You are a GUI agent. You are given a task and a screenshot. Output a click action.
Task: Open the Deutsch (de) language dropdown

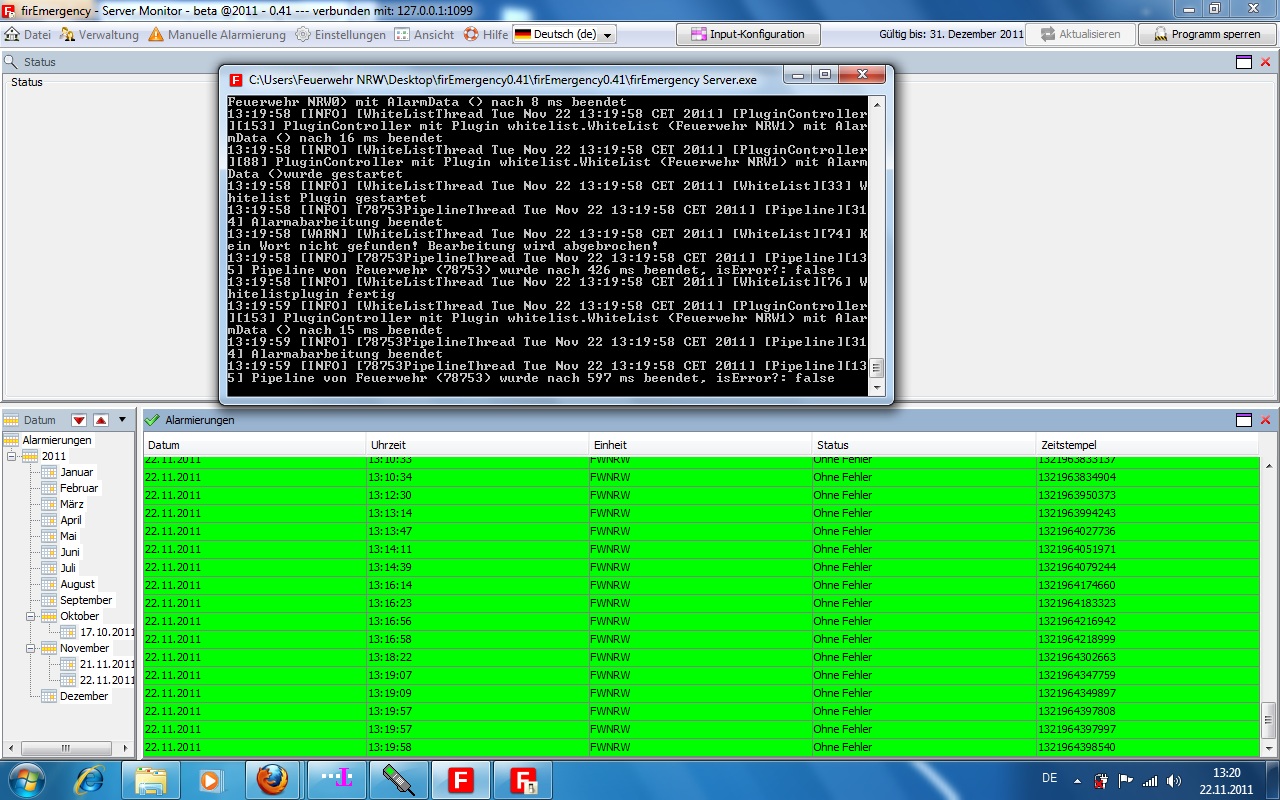pos(564,34)
